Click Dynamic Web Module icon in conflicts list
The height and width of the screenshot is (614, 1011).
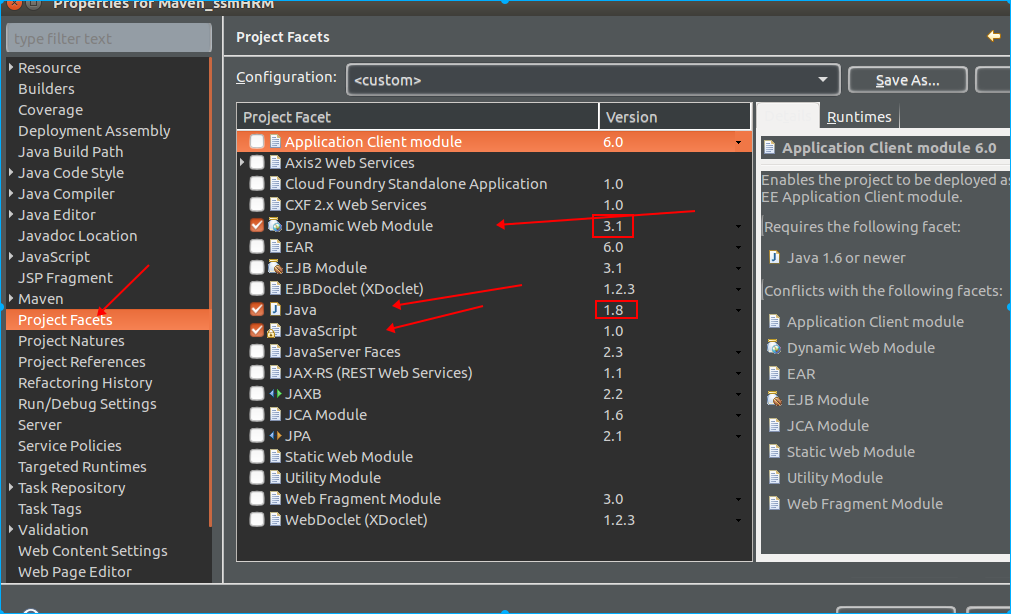pyautogui.click(x=774, y=348)
